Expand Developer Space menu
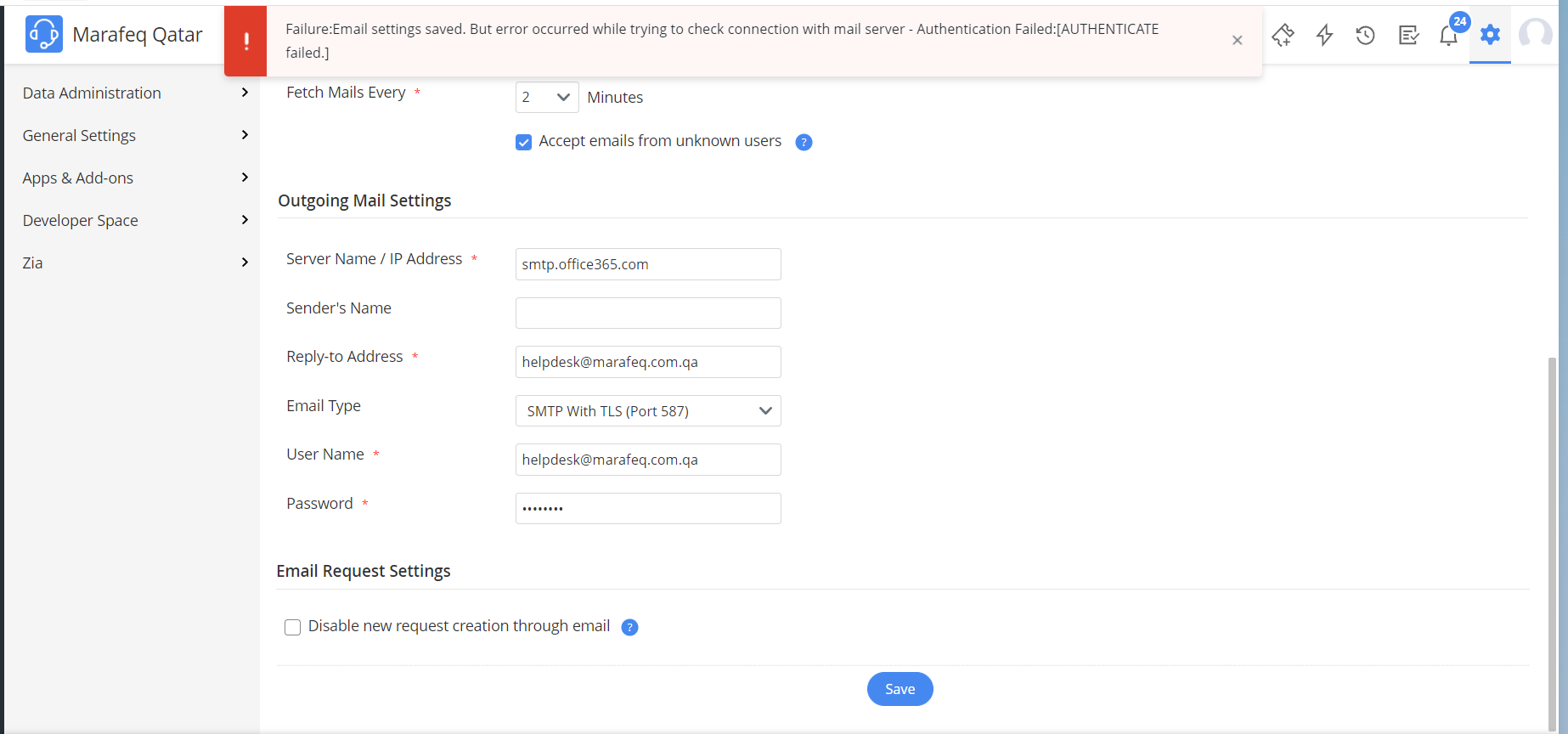Viewport: 1568px width, 734px height. click(x=136, y=220)
